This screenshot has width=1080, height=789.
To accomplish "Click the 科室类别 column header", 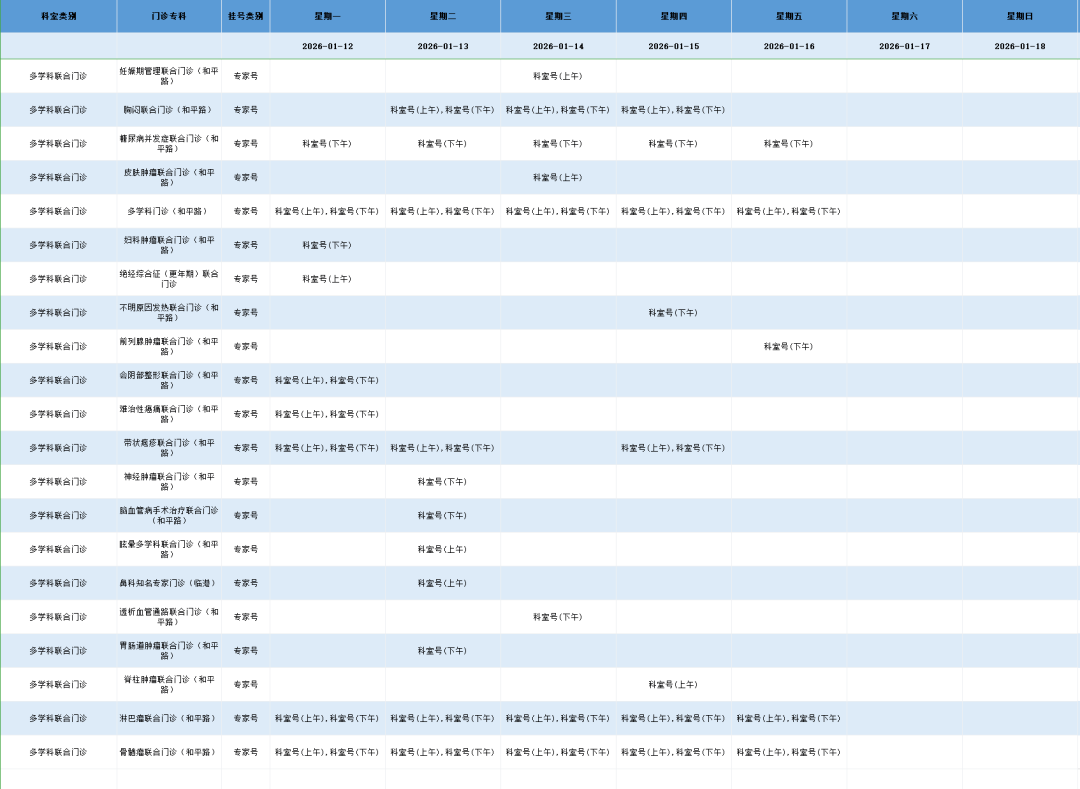I will (58, 16).
